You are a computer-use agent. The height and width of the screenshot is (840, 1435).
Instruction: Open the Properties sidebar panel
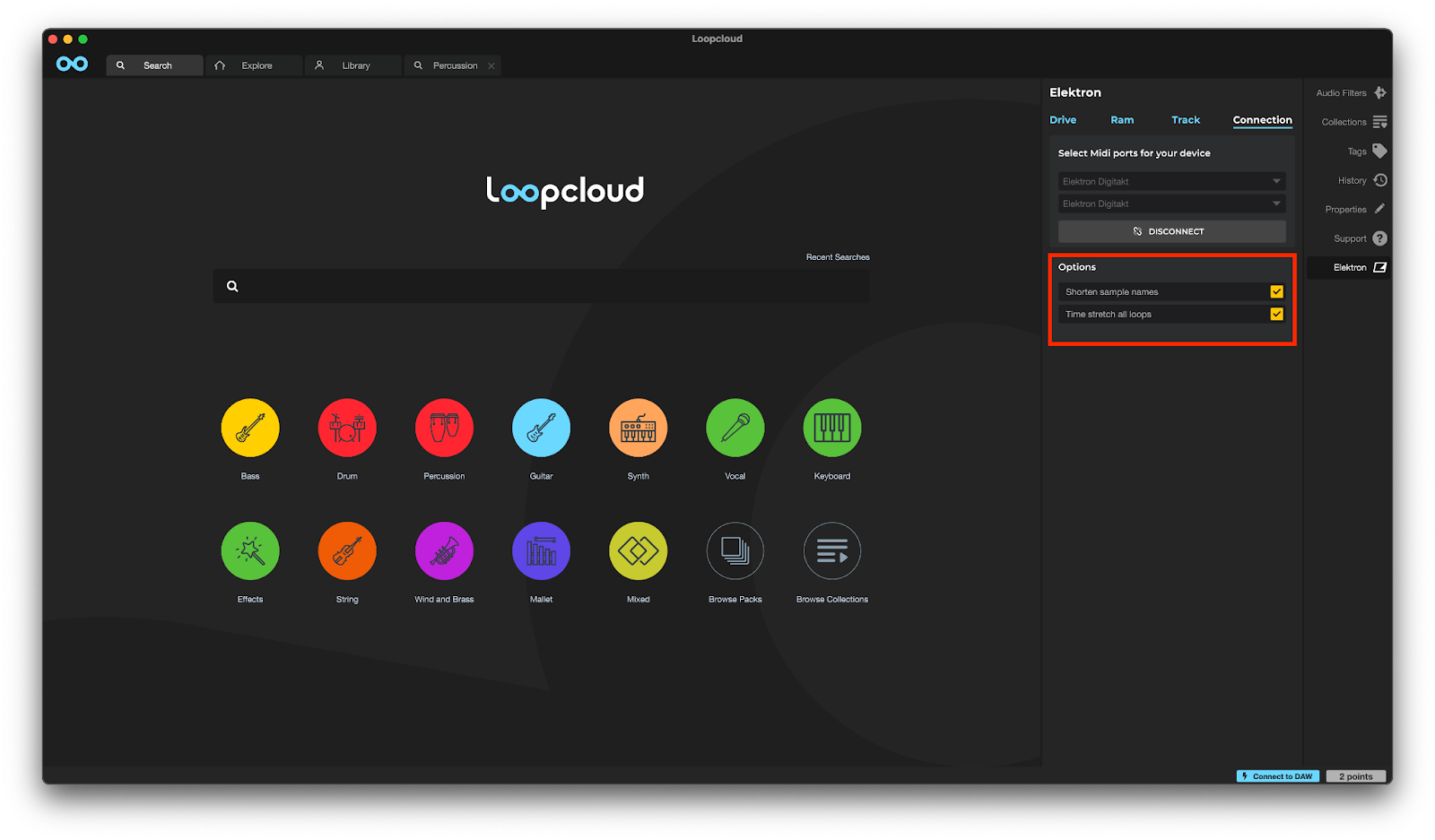pyautogui.click(x=1356, y=210)
